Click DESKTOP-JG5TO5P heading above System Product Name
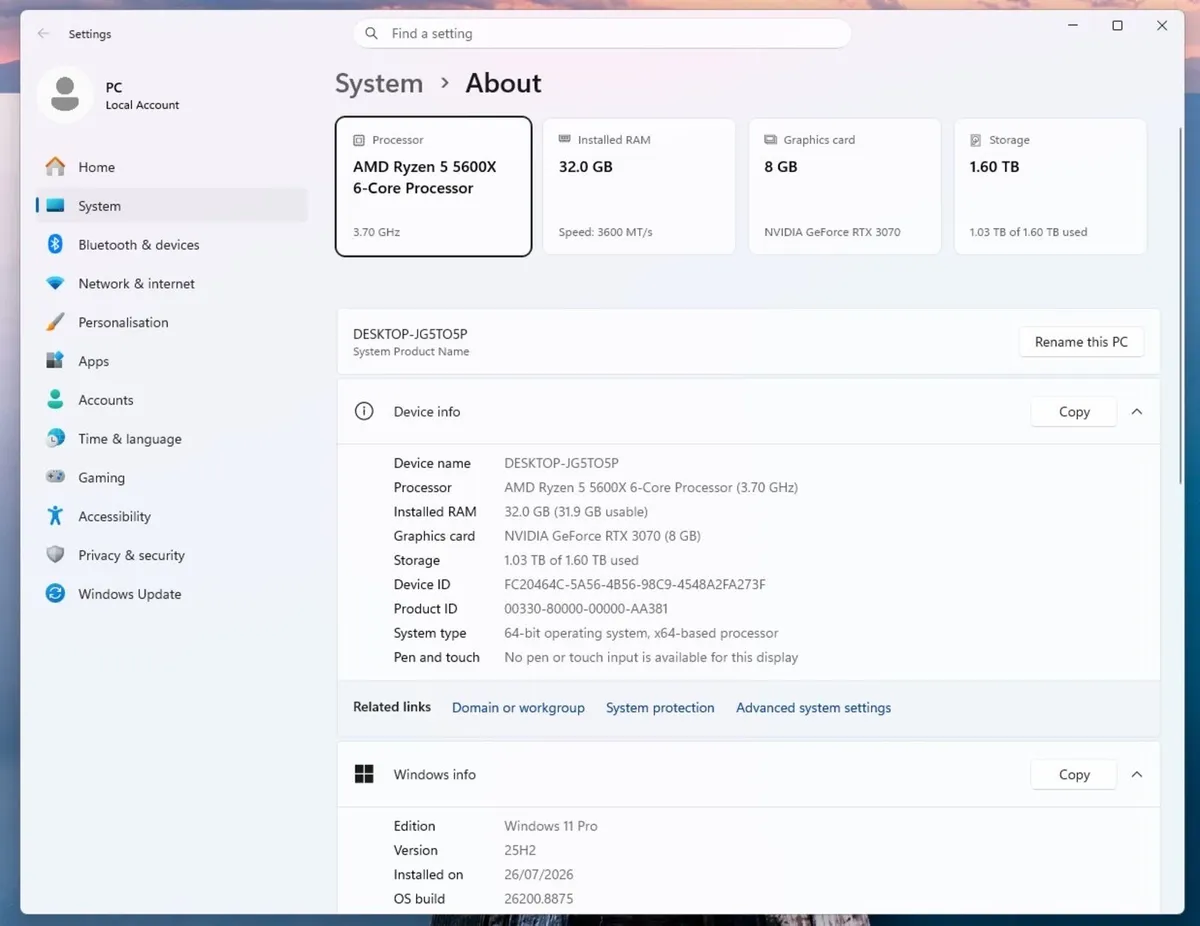The image size is (1200, 926). 410,334
